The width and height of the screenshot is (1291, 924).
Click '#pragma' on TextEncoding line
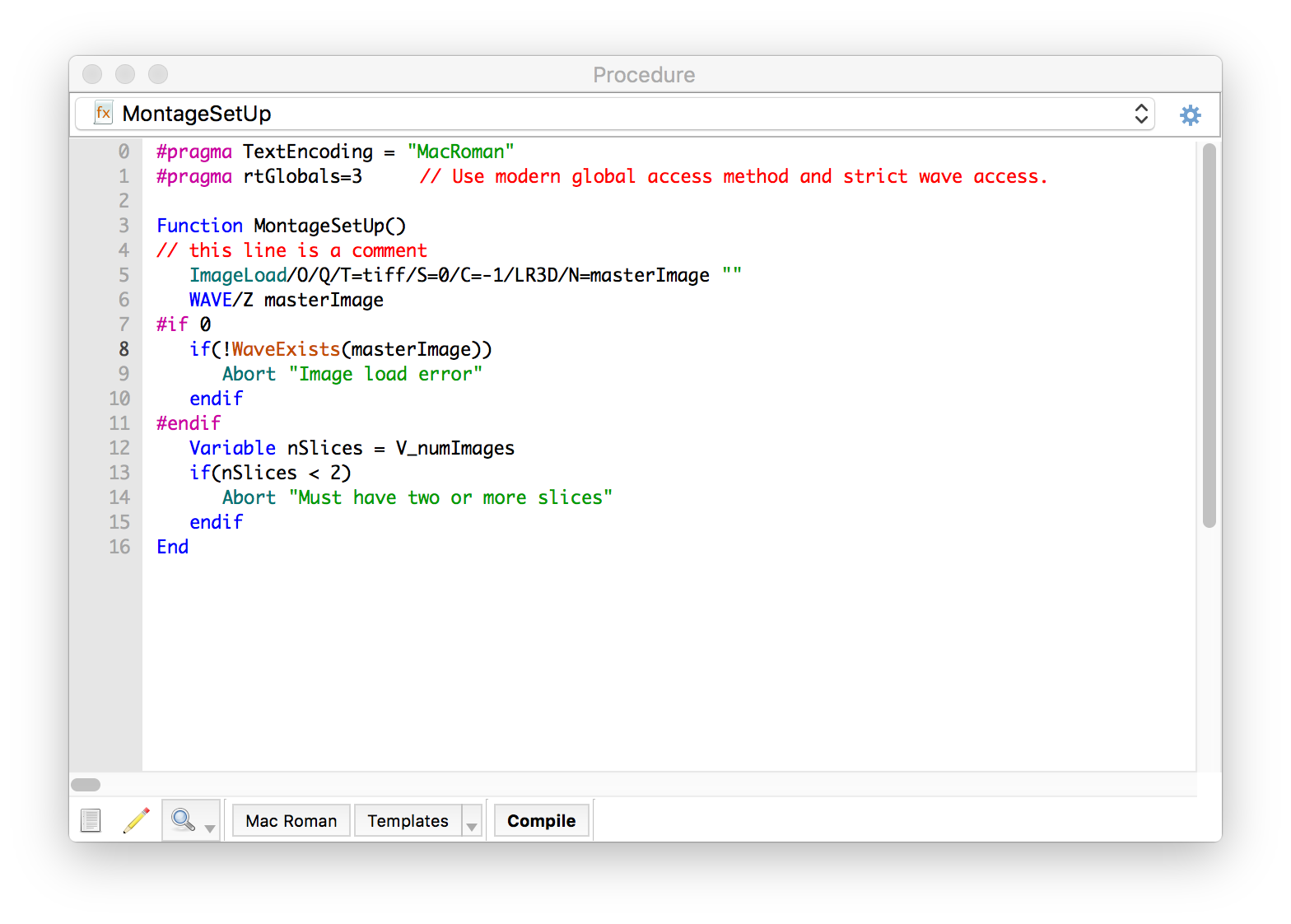pos(194,152)
